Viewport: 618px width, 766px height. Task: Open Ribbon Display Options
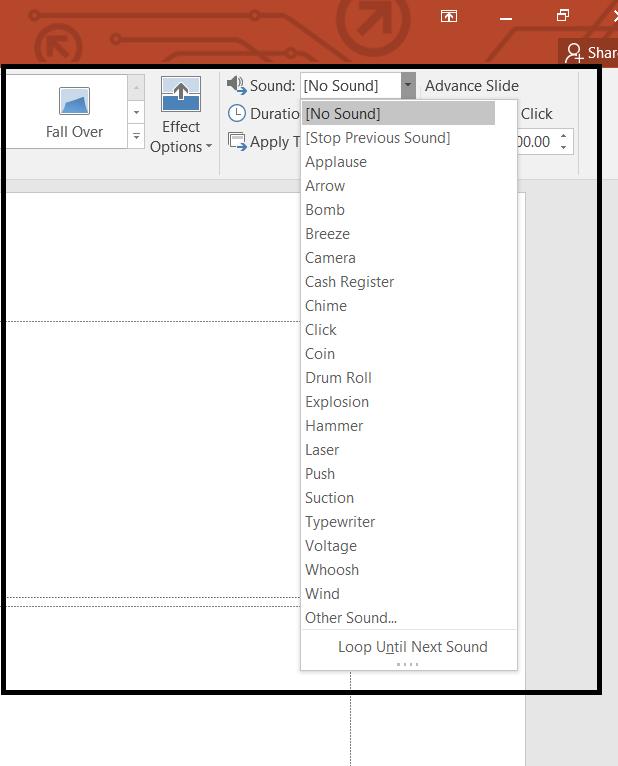coord(449,16)
